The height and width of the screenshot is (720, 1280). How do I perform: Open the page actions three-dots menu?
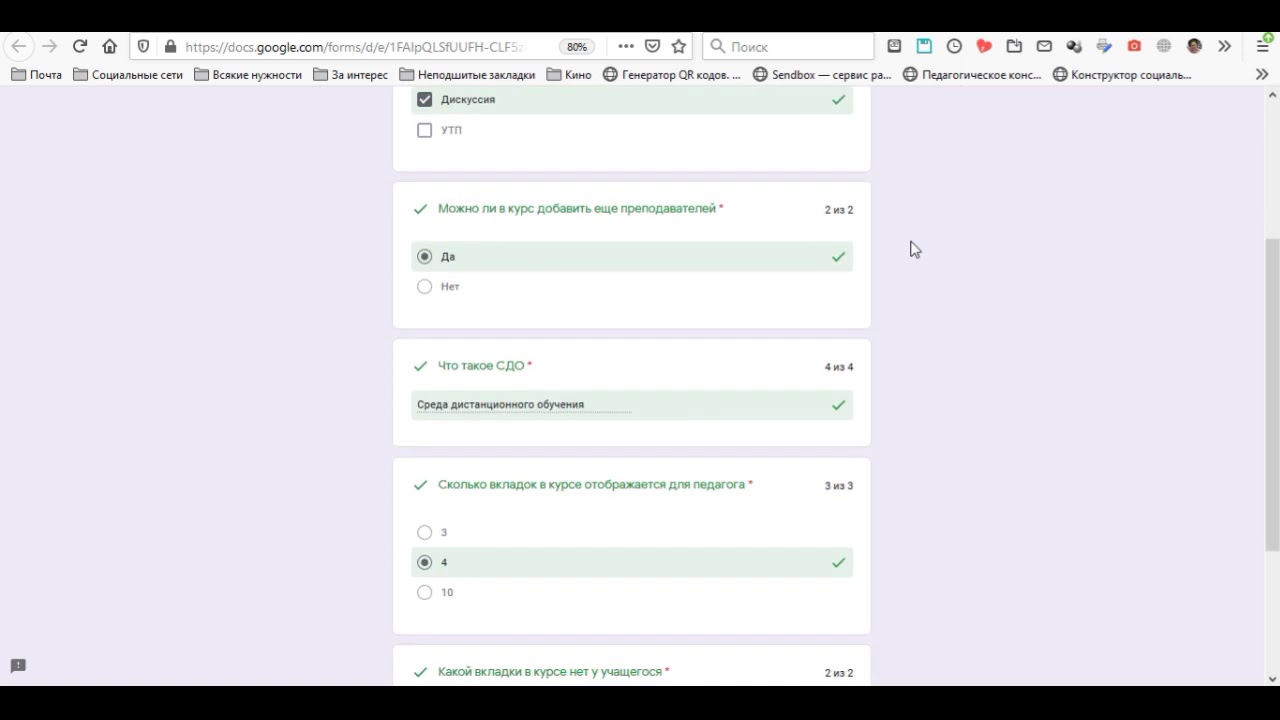coord(626,46)
